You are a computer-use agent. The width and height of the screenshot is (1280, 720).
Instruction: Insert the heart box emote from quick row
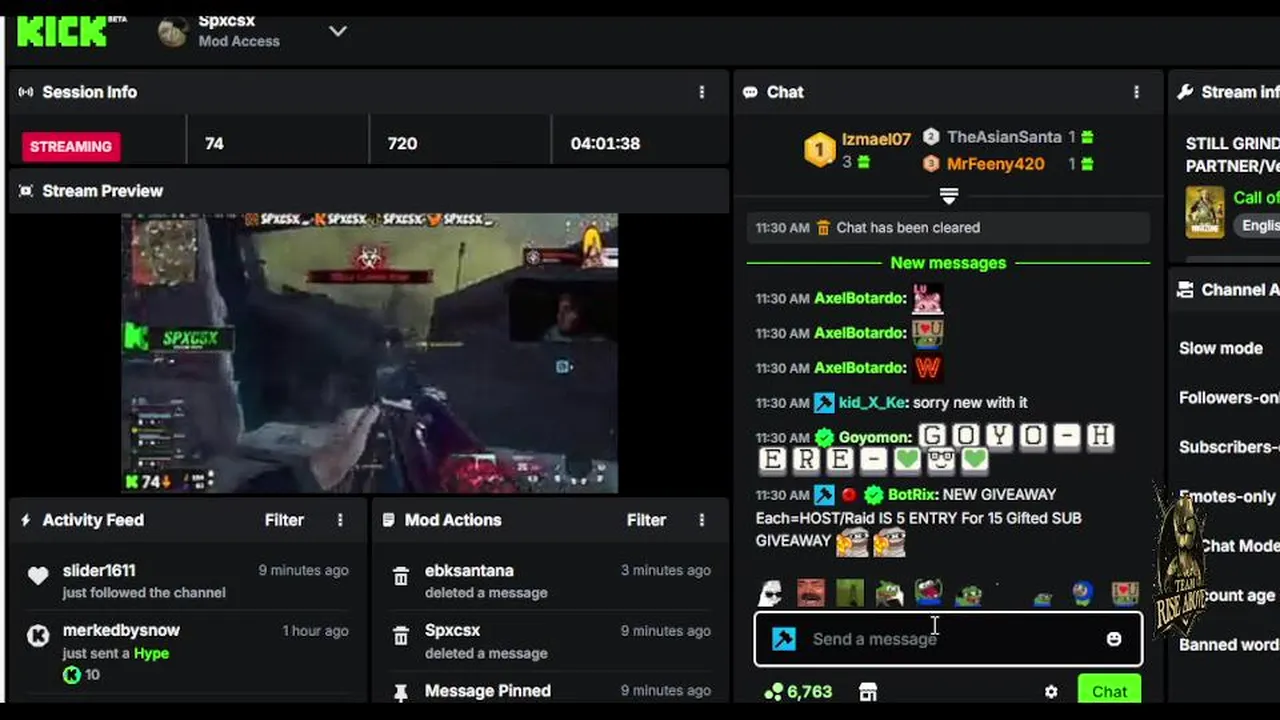pos(1125,593)
